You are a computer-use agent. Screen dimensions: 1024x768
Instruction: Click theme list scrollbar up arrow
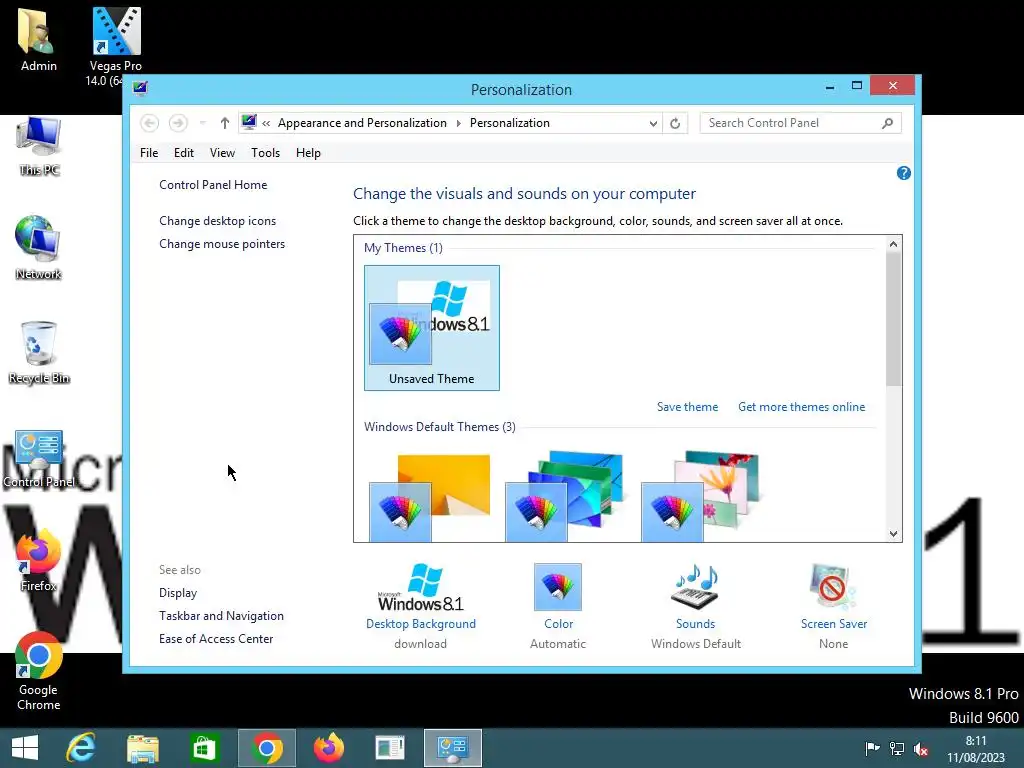pos(893,244)
